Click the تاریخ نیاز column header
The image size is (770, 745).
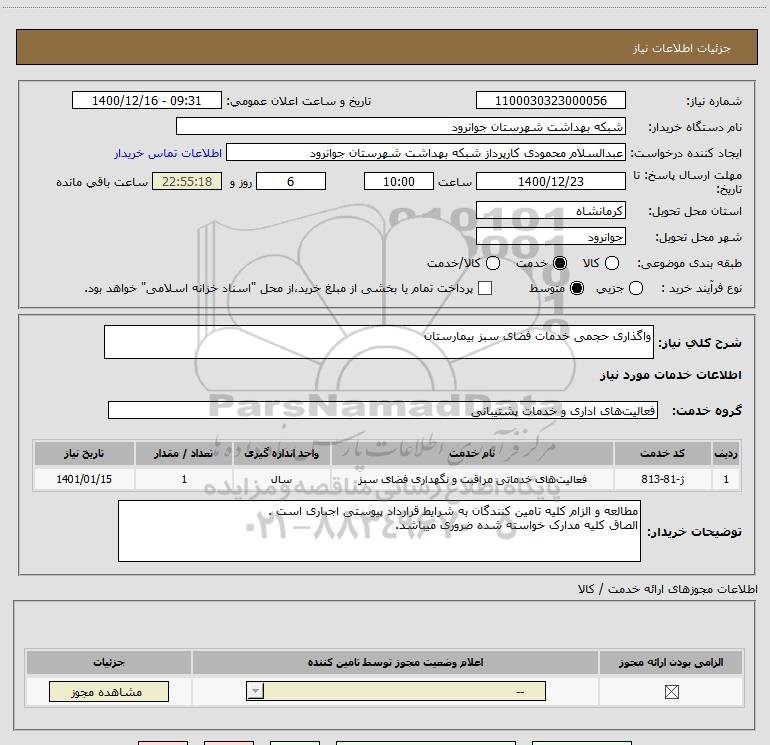pyautogui.click(x=84, y=453)
